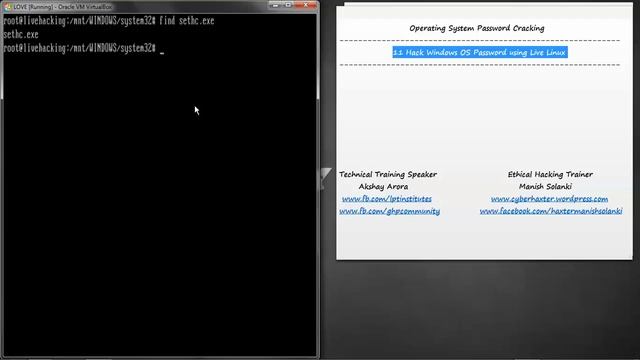Open the www.cyberhaxter.wordpress.com link

pos(549,199)
